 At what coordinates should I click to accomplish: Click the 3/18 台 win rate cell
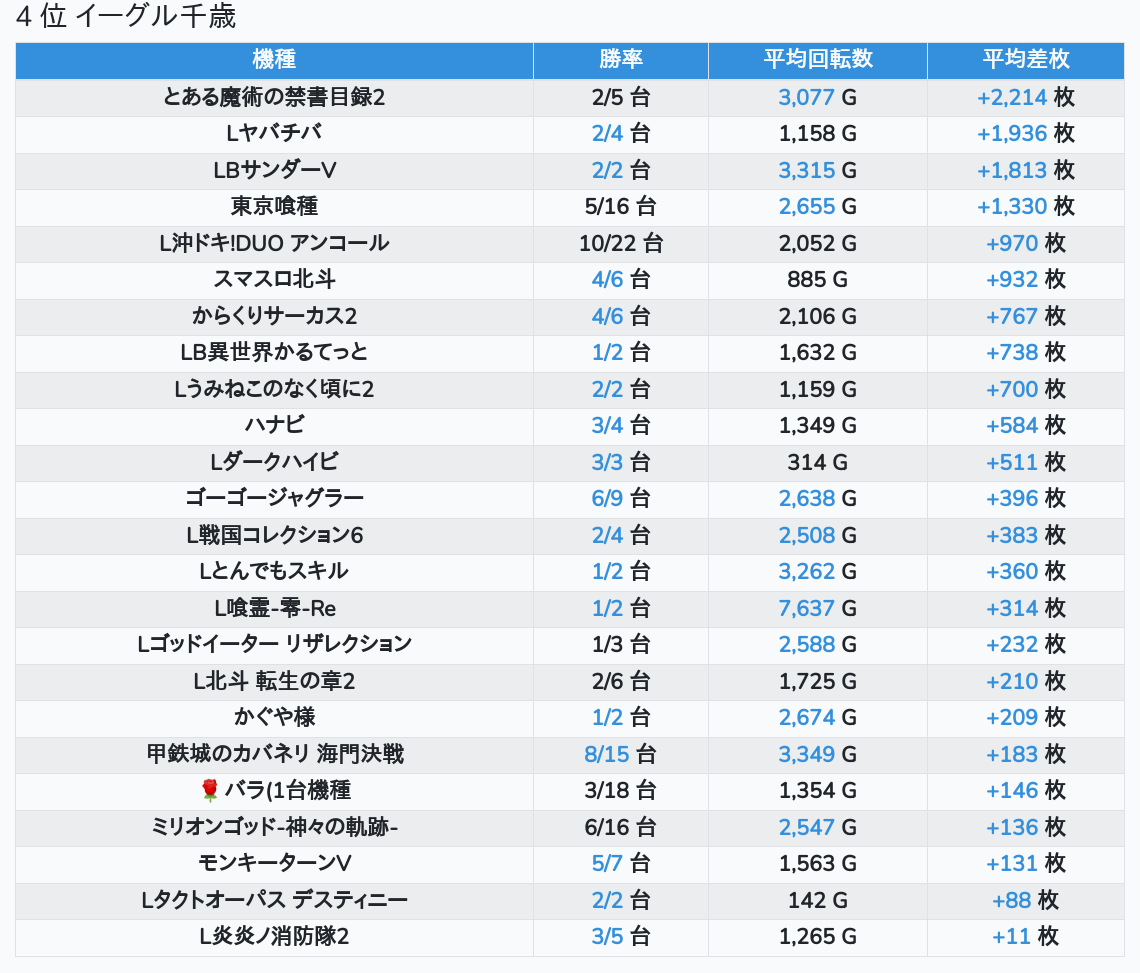click(620, 790)
